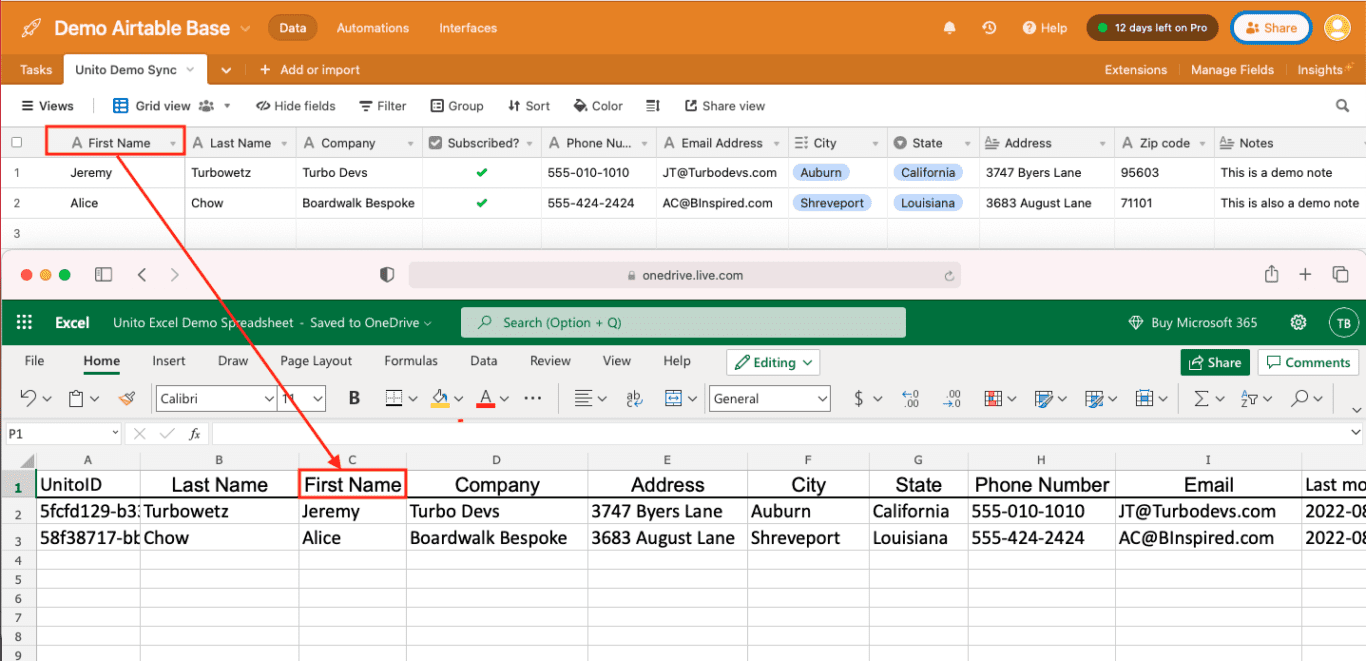Click AutoSum sigma icon in Excel
1366x661 pixels.
[1201, 398]
